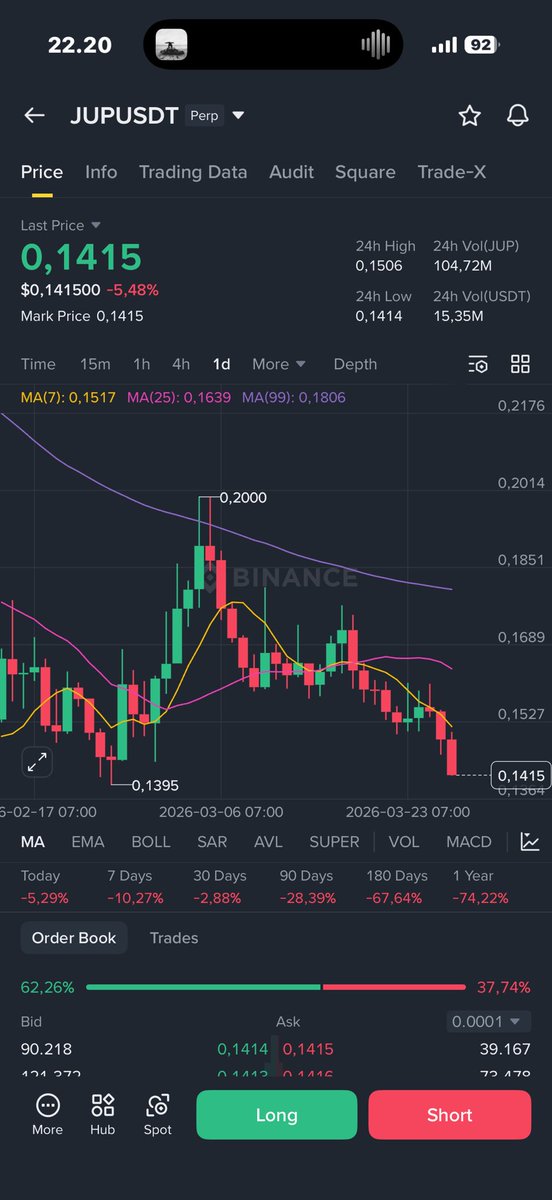Select ask price 0,1415 in order book
552x1200 pixels.
[x=308, y=1049]
